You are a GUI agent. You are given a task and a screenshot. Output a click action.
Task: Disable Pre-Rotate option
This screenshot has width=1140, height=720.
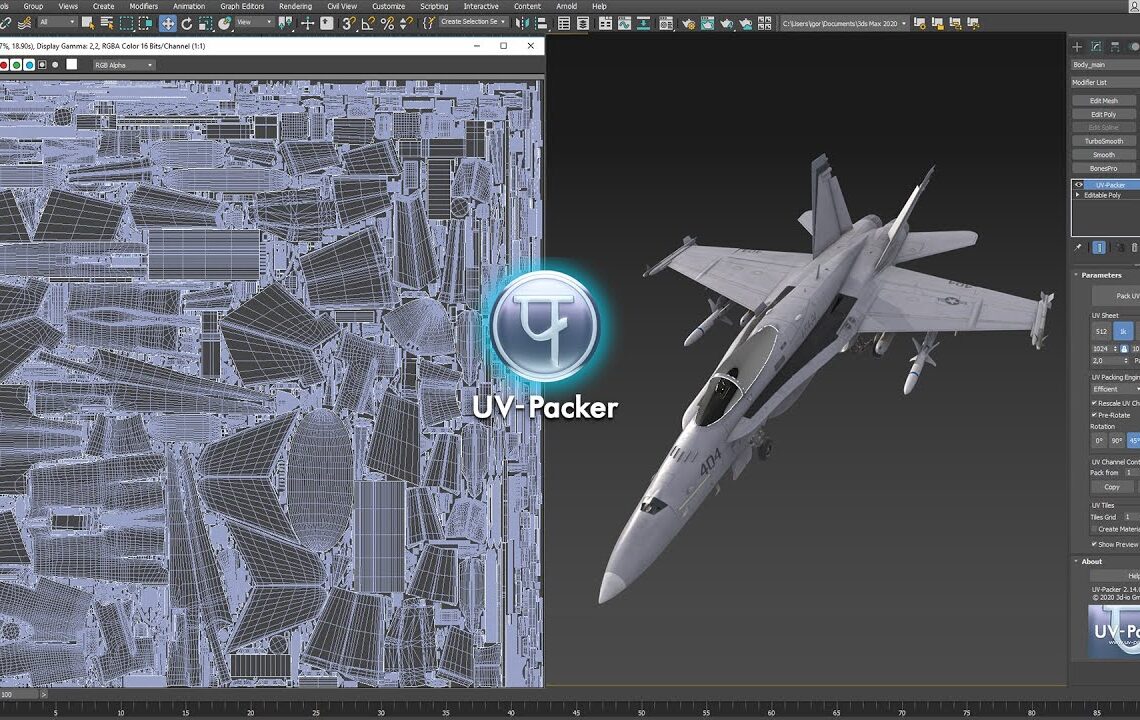coord(1094,414)
